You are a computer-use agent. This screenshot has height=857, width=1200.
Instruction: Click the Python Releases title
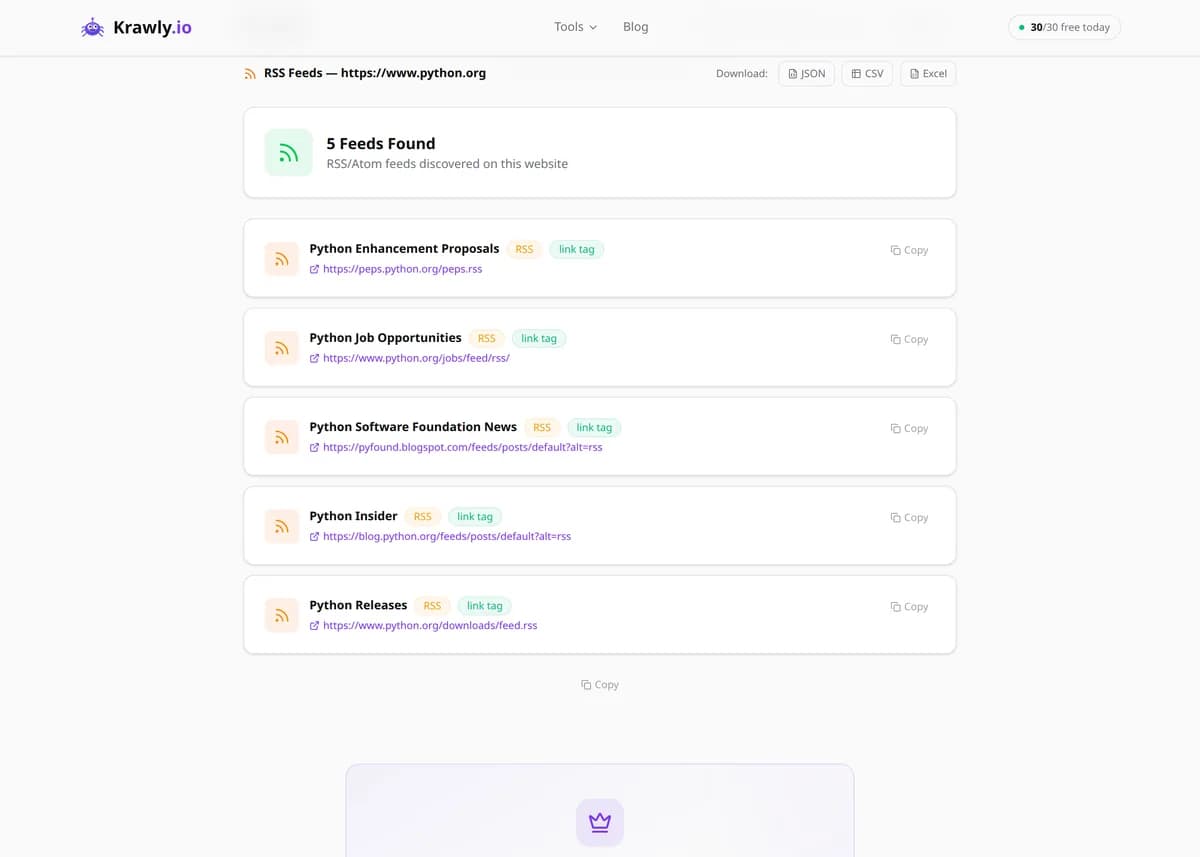pyautogui.click(x=358, y=604)
